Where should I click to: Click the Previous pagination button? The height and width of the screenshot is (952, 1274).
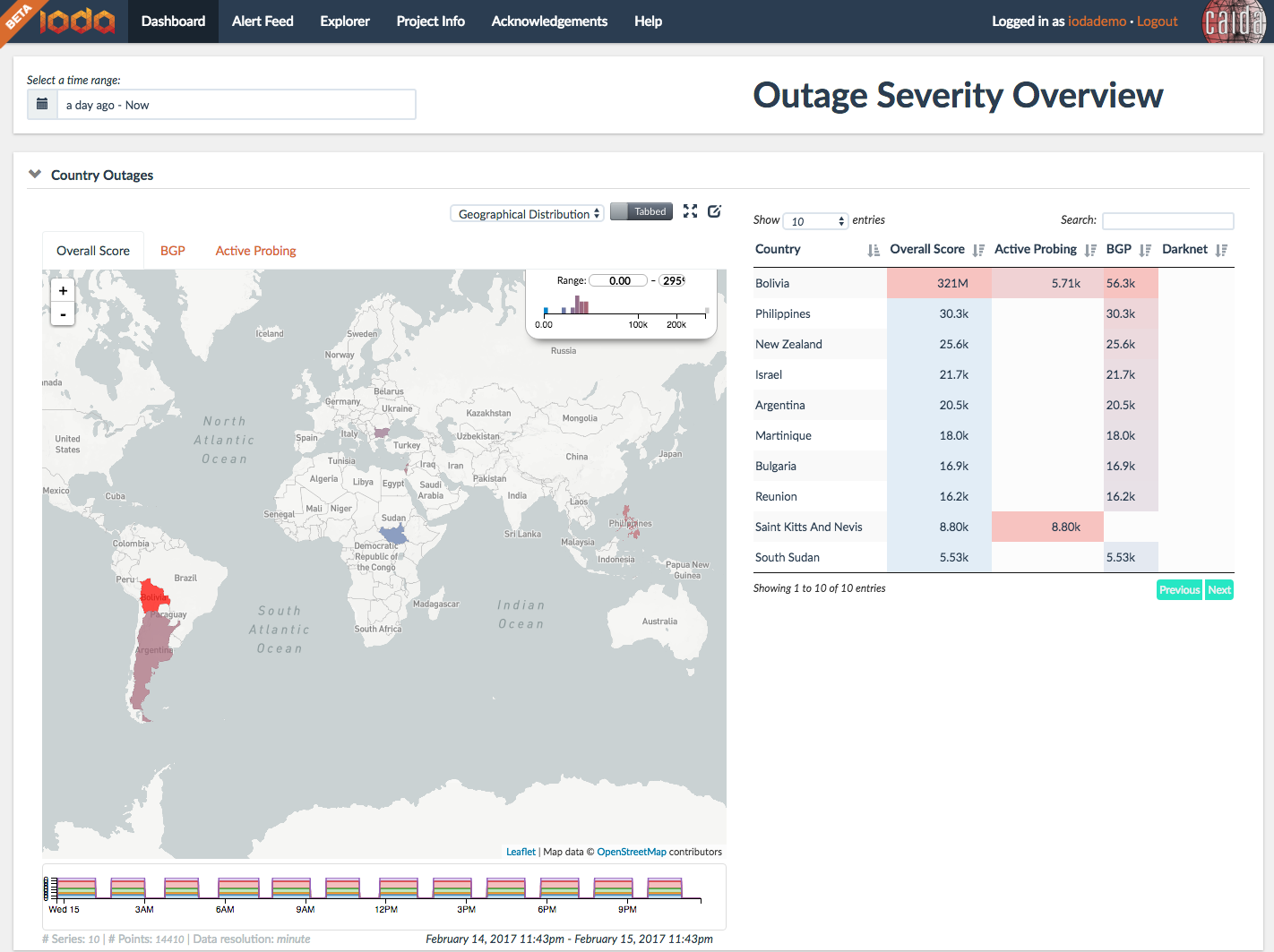pos(1179,589)
